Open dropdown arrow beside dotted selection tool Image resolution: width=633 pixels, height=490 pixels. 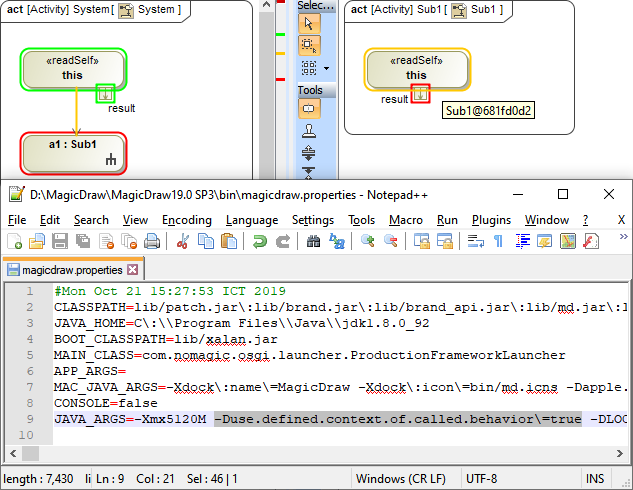pyautogui.click(x=326, y=69)
